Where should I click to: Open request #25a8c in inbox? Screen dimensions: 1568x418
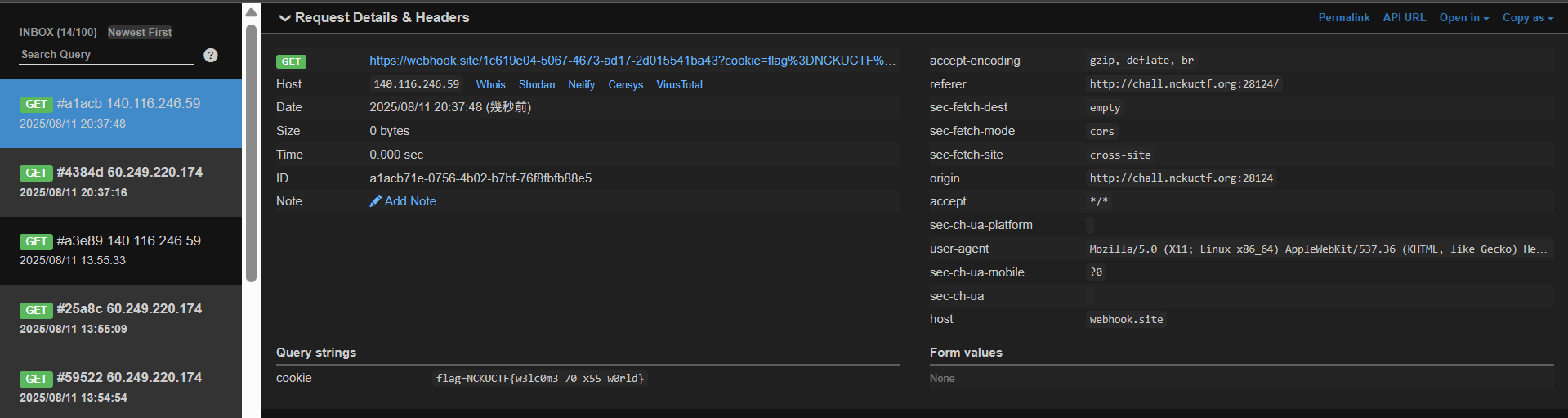[121, 319]
